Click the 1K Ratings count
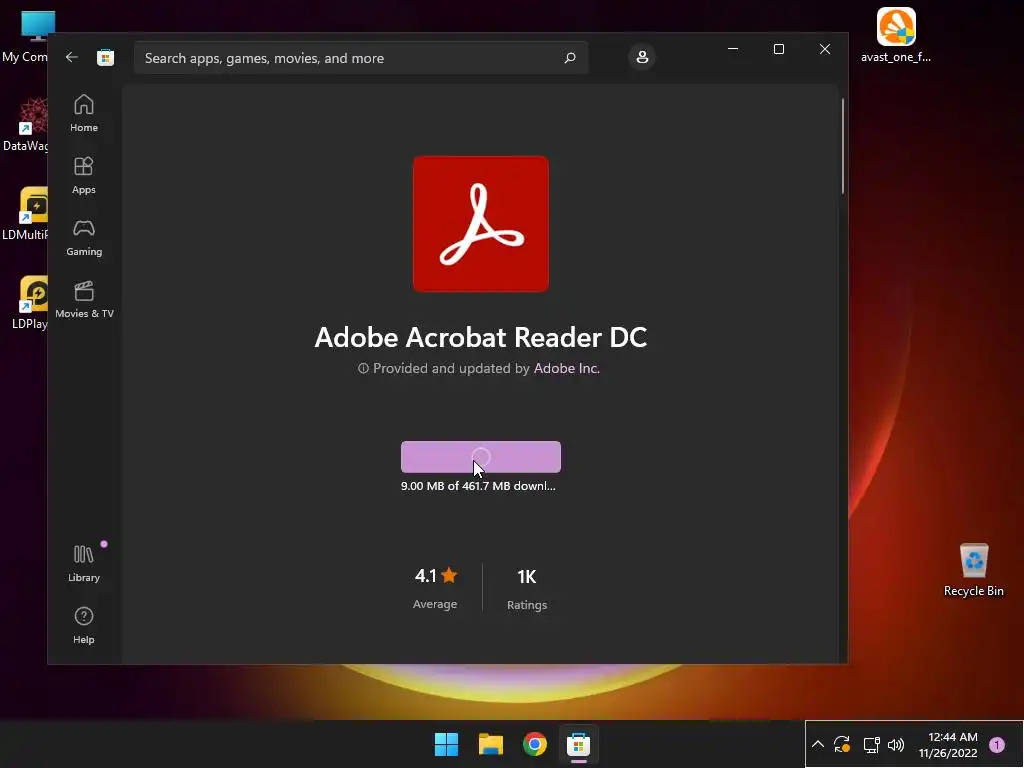1024x768 pixels. [527, 588]
